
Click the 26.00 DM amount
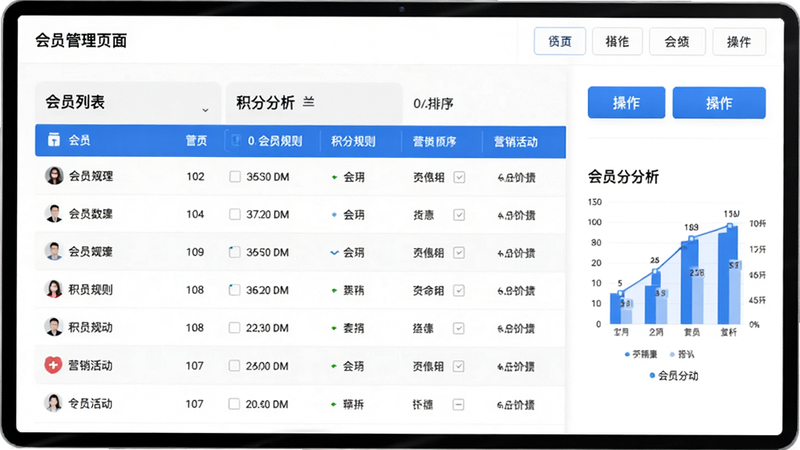pos(267,366)
